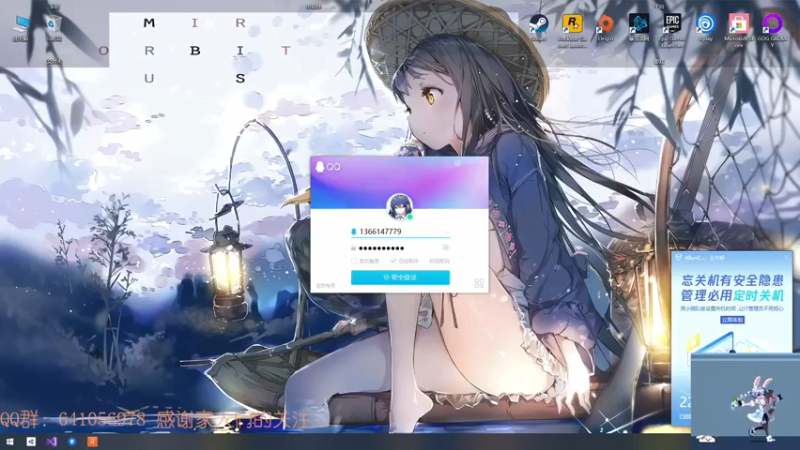Open the Microsoft Store shortcut
Viewport: 800px width, 450px height.
coord(739,31)
